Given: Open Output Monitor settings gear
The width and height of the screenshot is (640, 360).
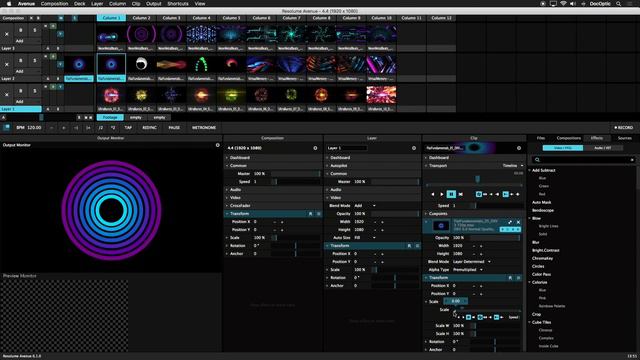Looking at the screenshot, I should pyautogui.click(x=218, y=145).
